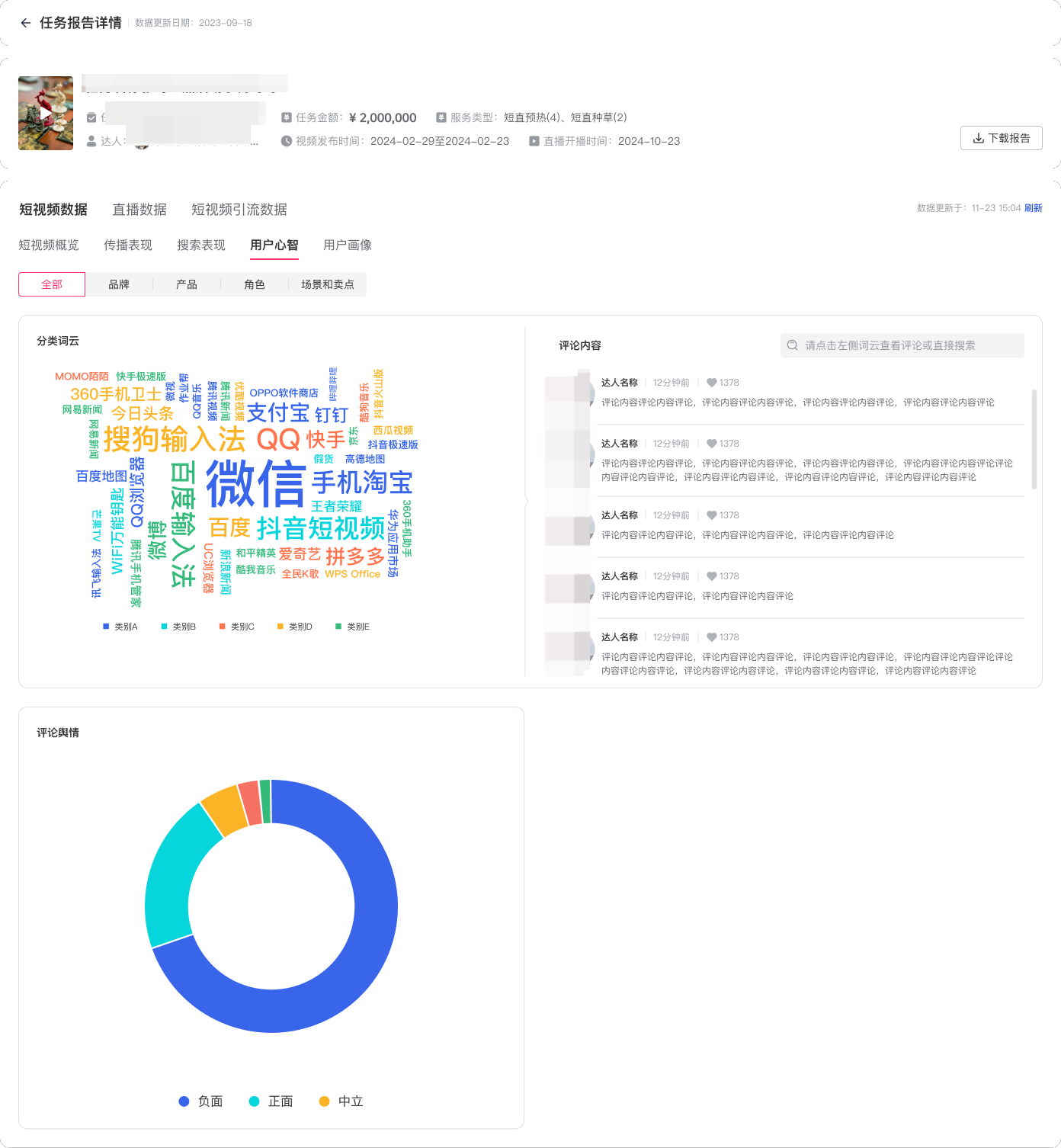
Task: Click the 服务类型 icon
Action: 441,117
